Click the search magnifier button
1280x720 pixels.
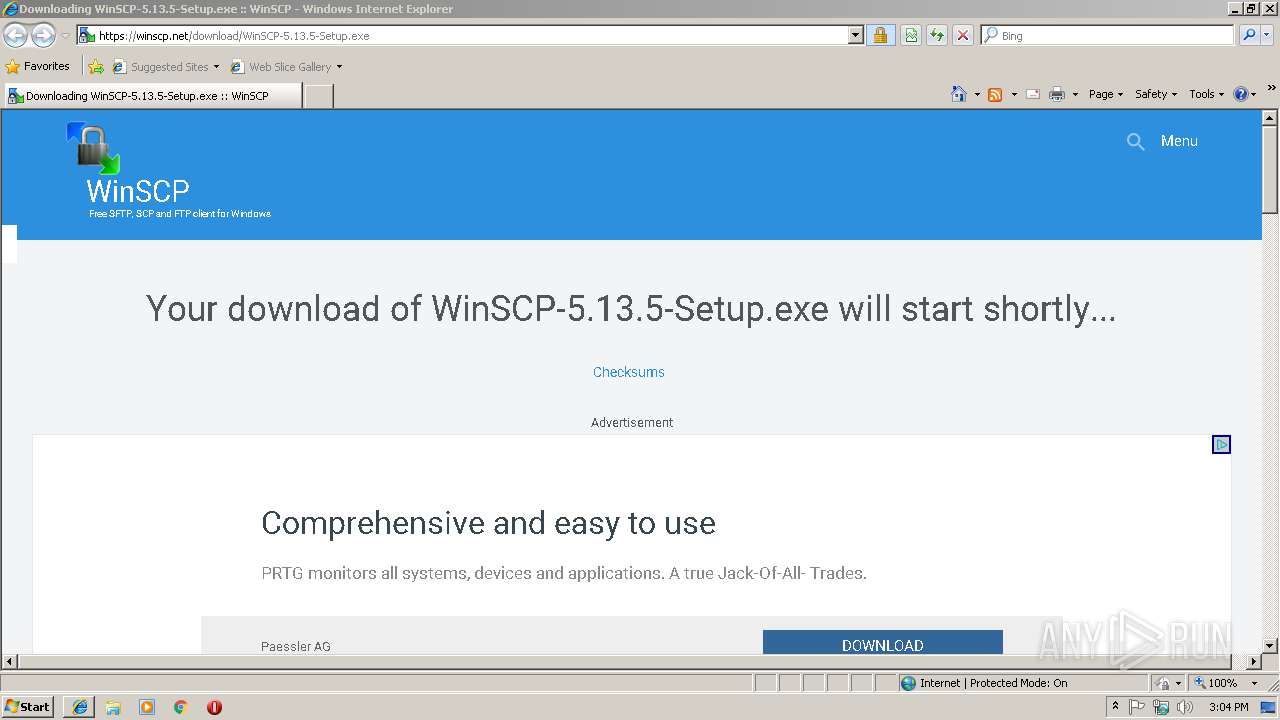click(1248, 36)
